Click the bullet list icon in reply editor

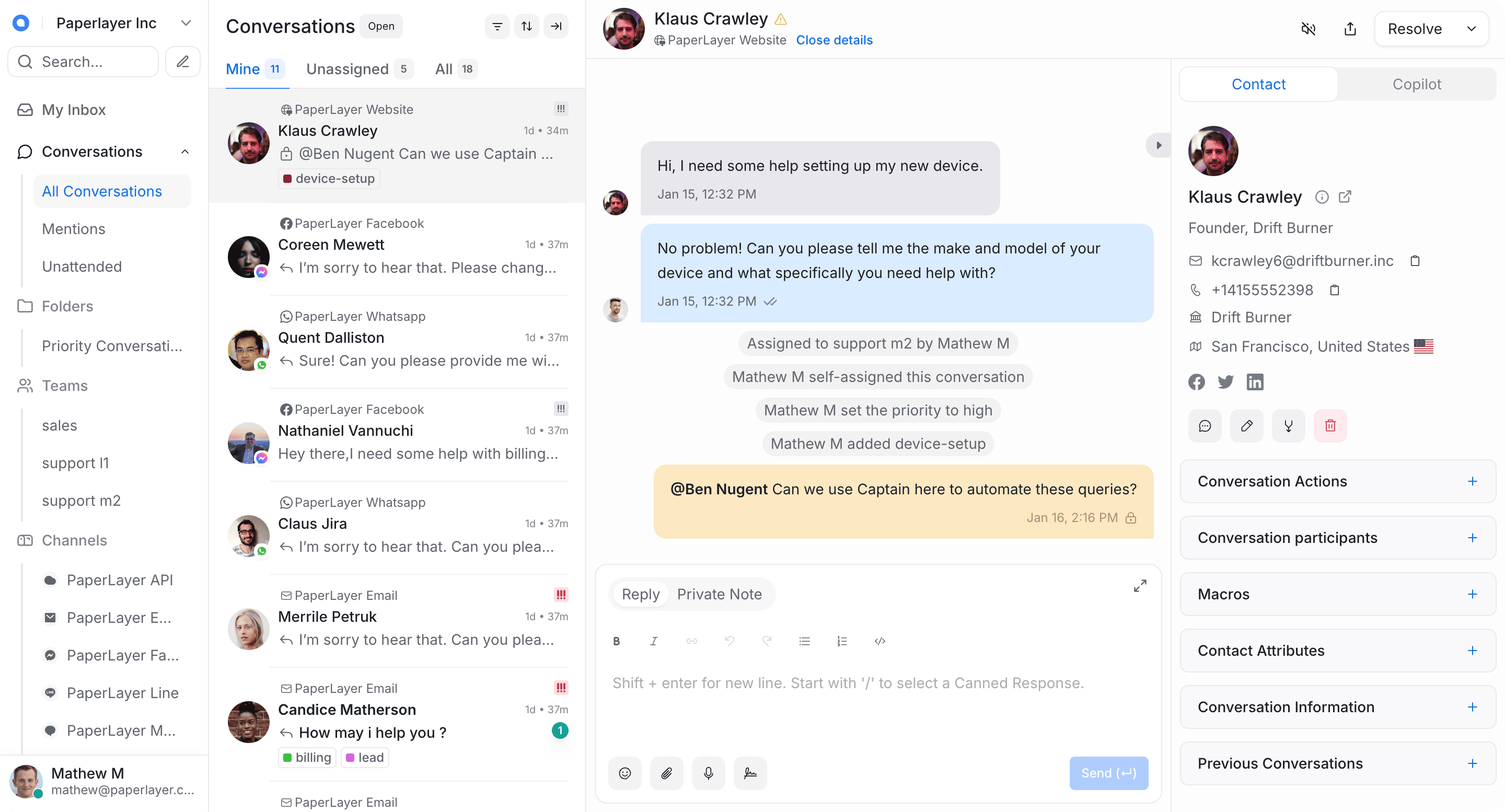click(x=805, y=641)
